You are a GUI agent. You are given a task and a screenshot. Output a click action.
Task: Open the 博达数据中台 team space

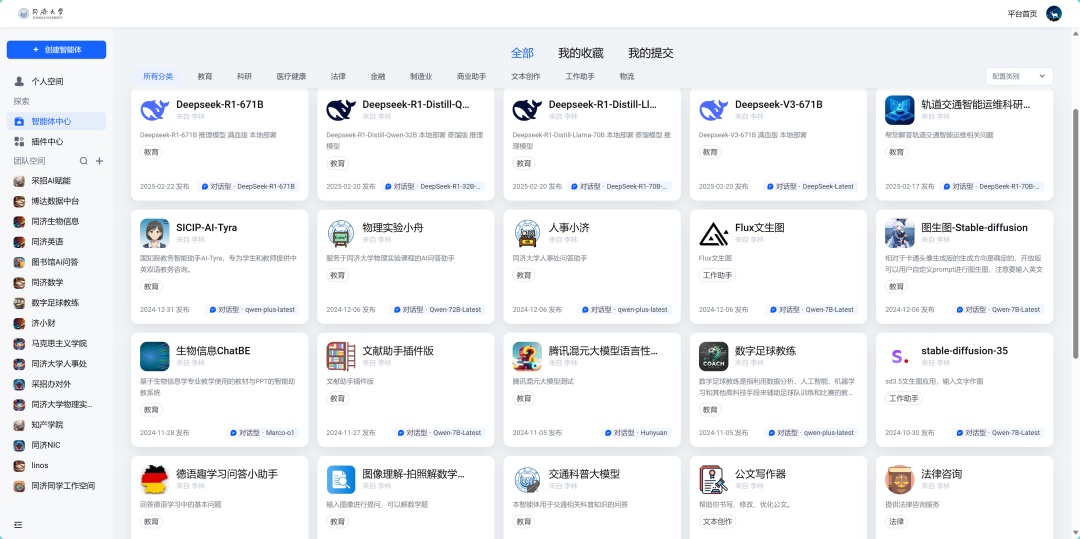point(56,201)
